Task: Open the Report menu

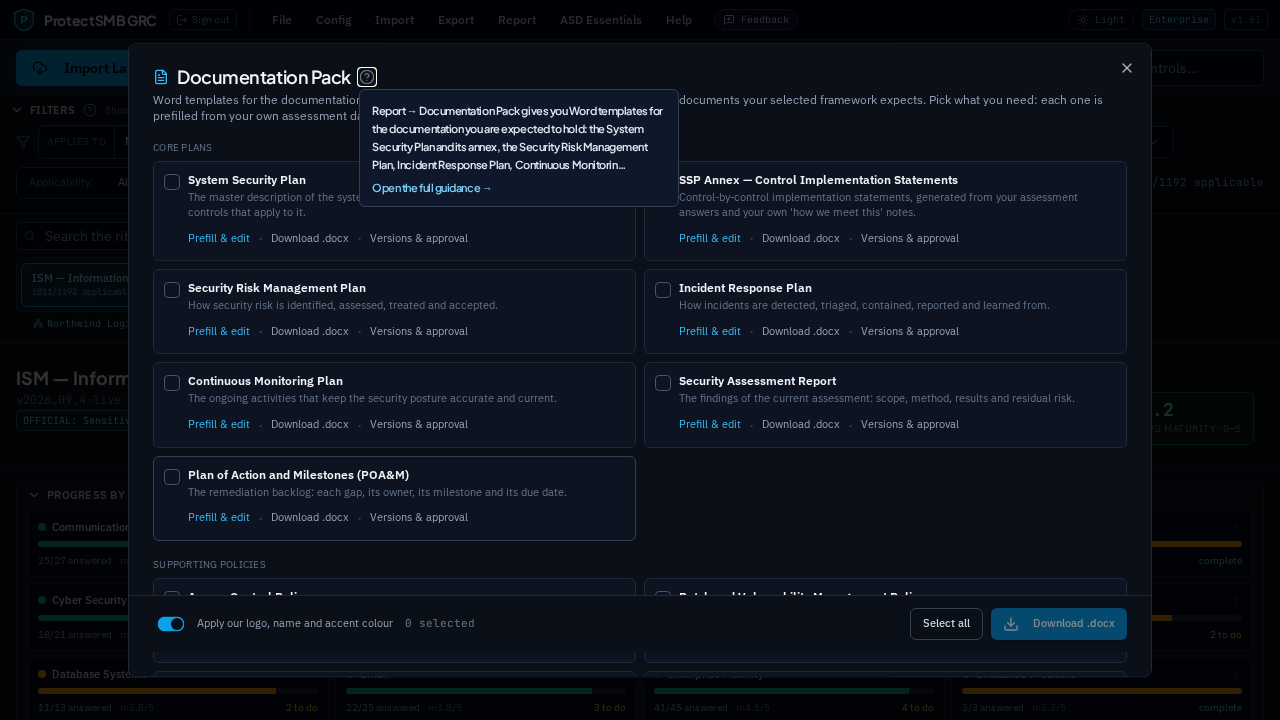Action: [517, 20]
